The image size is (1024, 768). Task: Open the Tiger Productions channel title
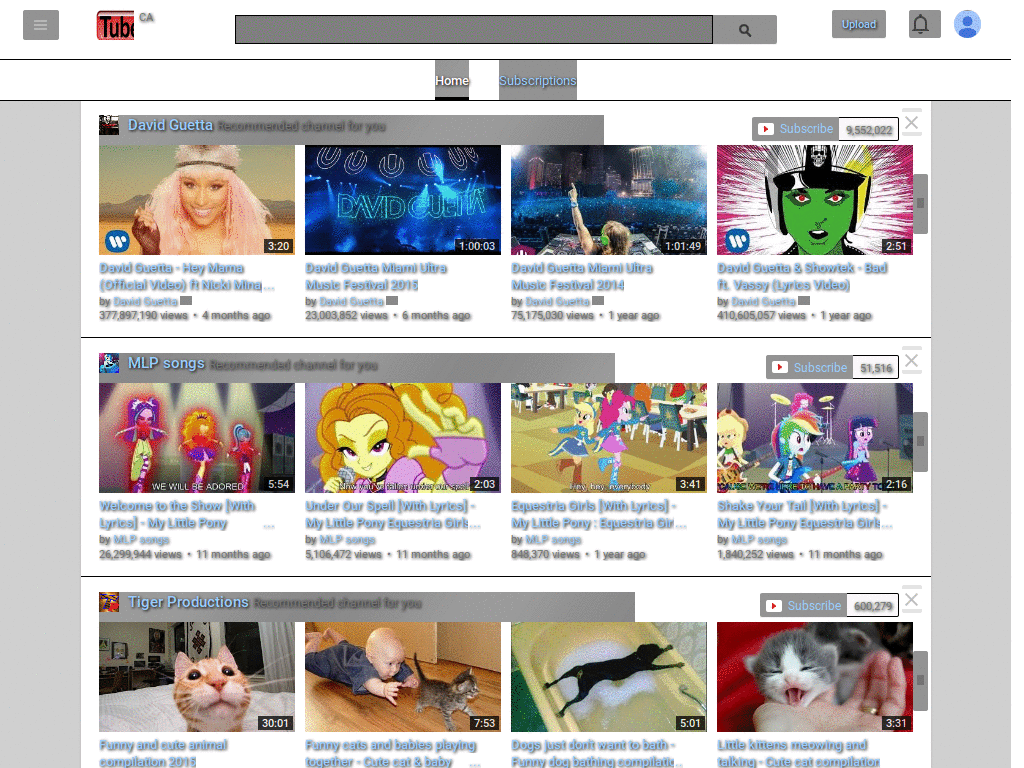(x=188, y=602)
